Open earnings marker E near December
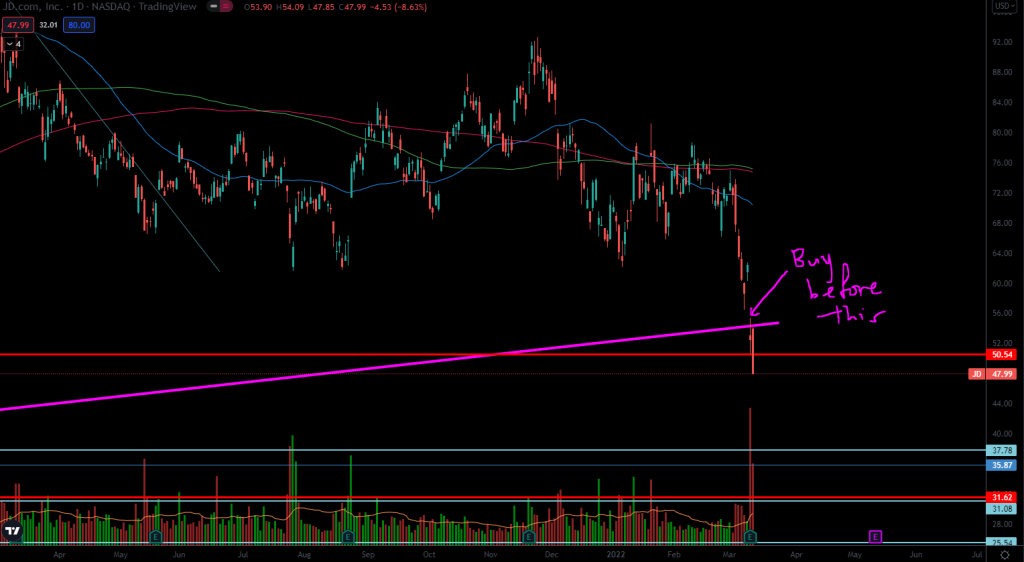 [x=528, y=537]
